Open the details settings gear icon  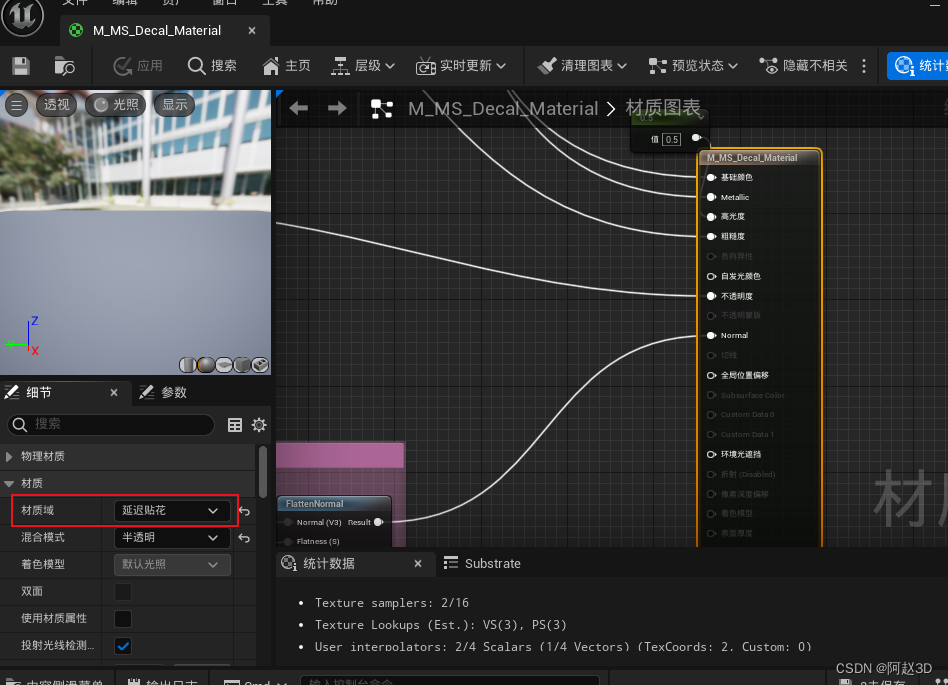(259, 425)
